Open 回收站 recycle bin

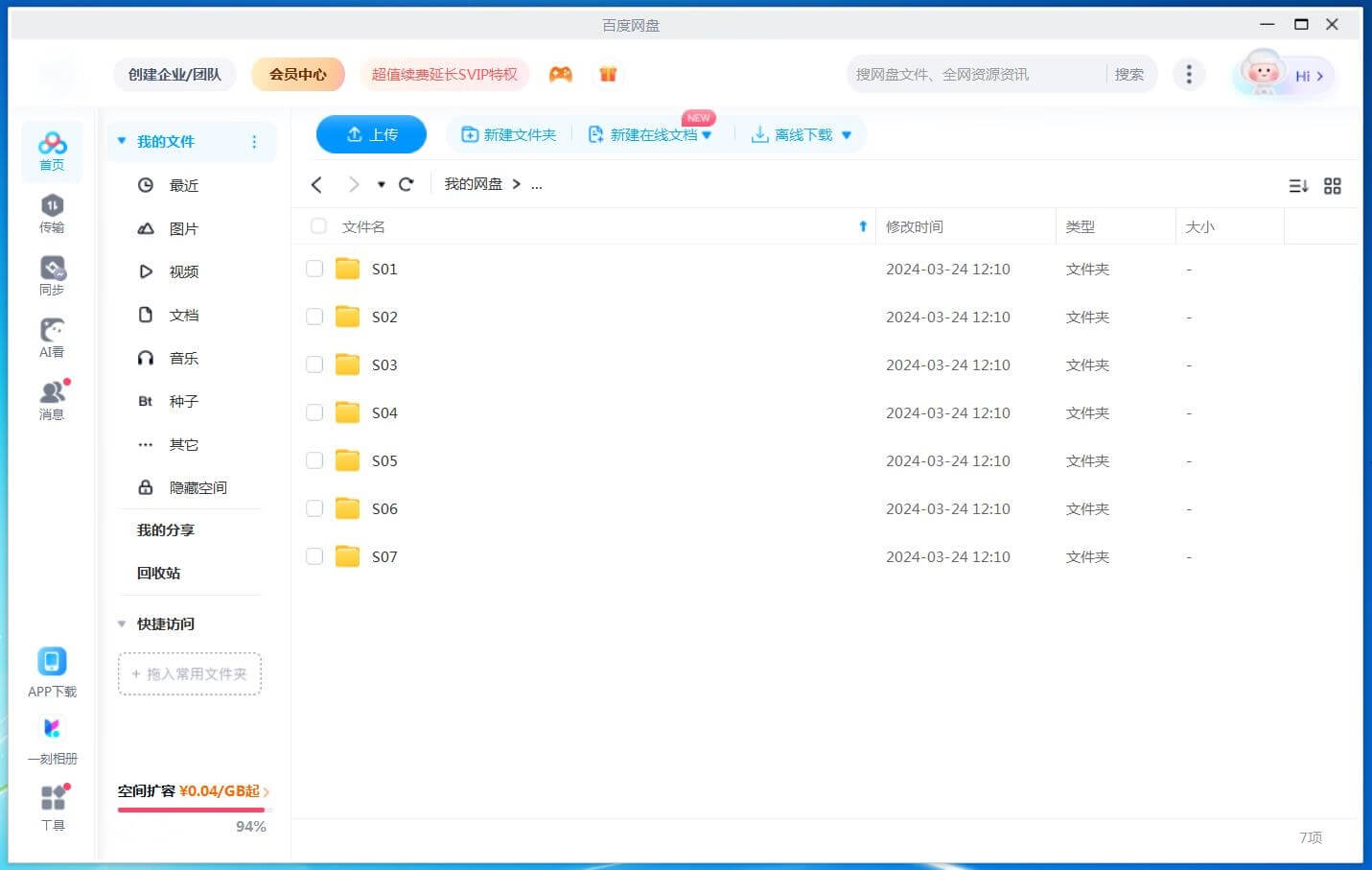tap(158, 573)
